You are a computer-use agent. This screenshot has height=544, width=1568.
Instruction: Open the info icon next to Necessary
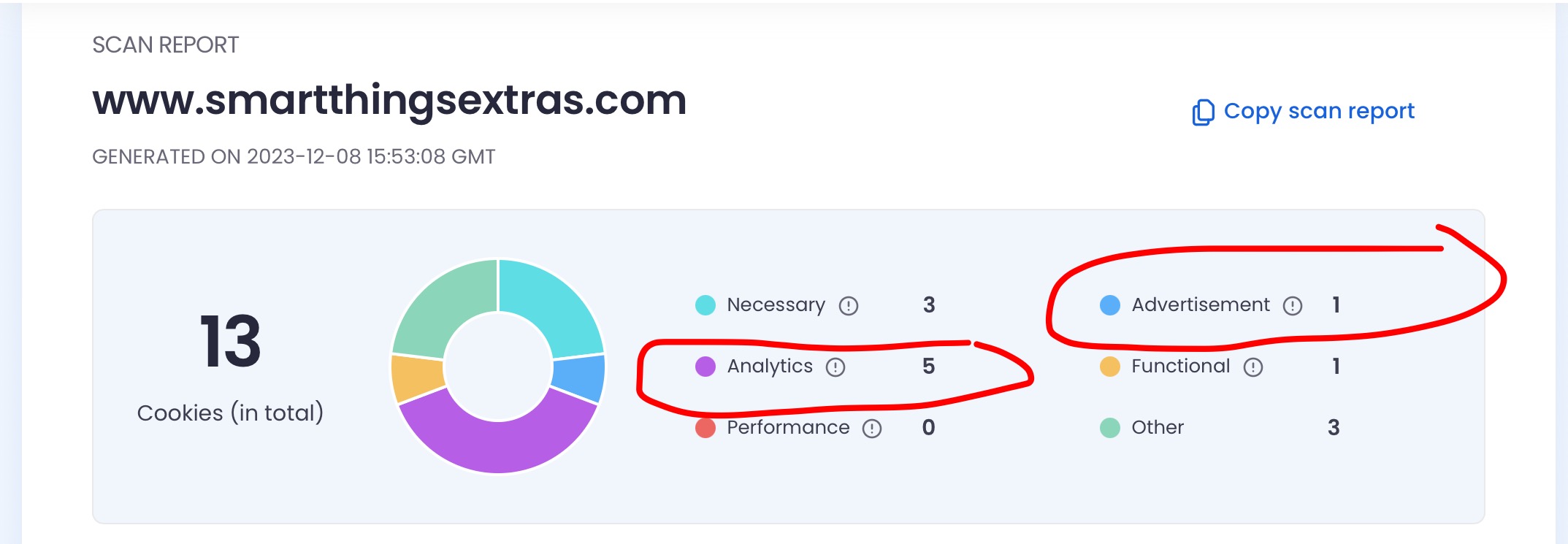tap(849, 306)
